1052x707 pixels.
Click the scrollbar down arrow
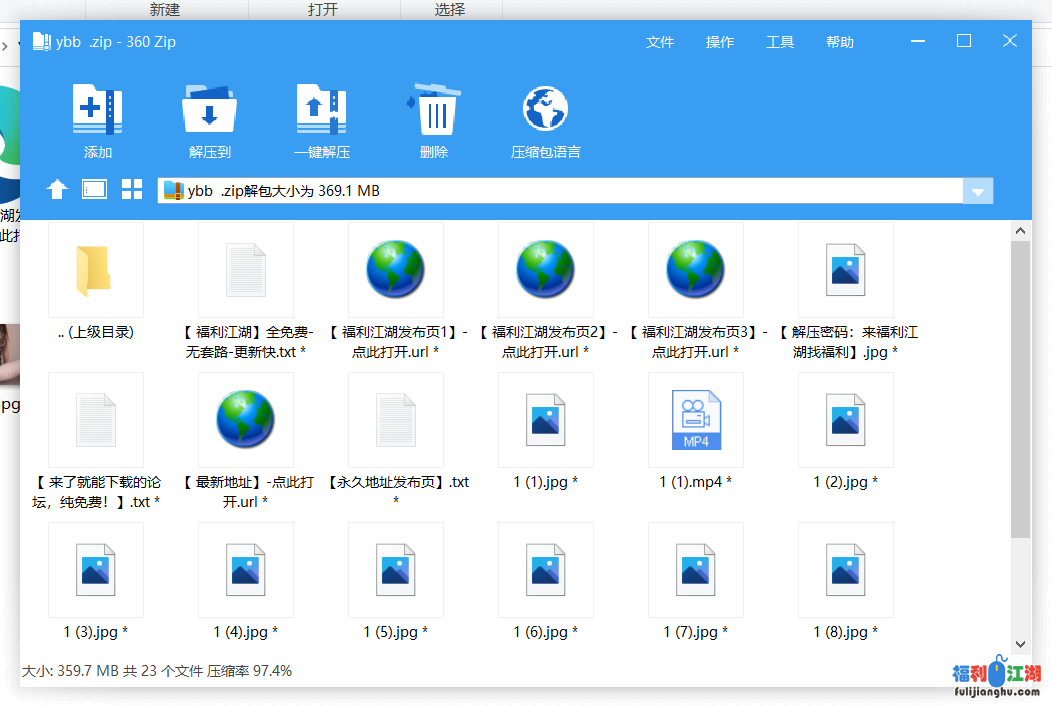[1020, 645]
